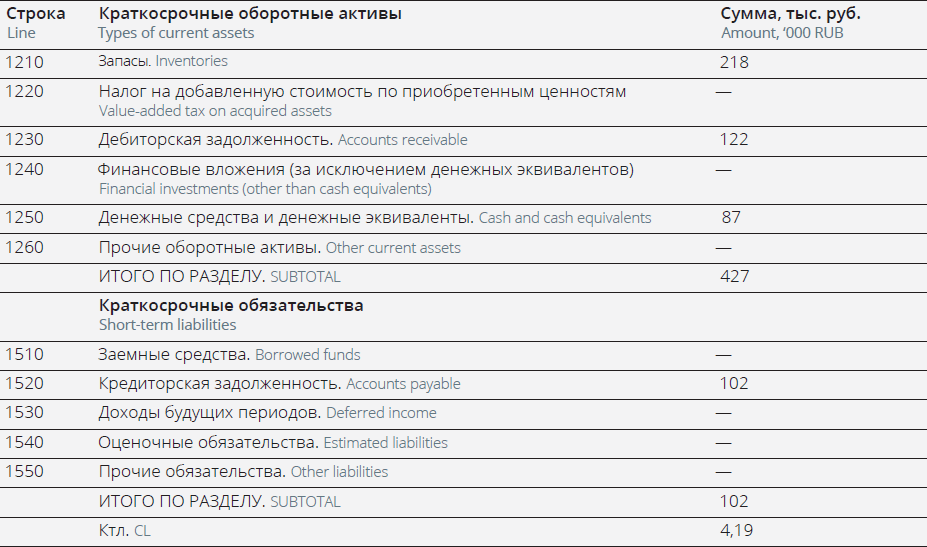Select line code 1510
The image size is (927, 547).
point(24,354)
